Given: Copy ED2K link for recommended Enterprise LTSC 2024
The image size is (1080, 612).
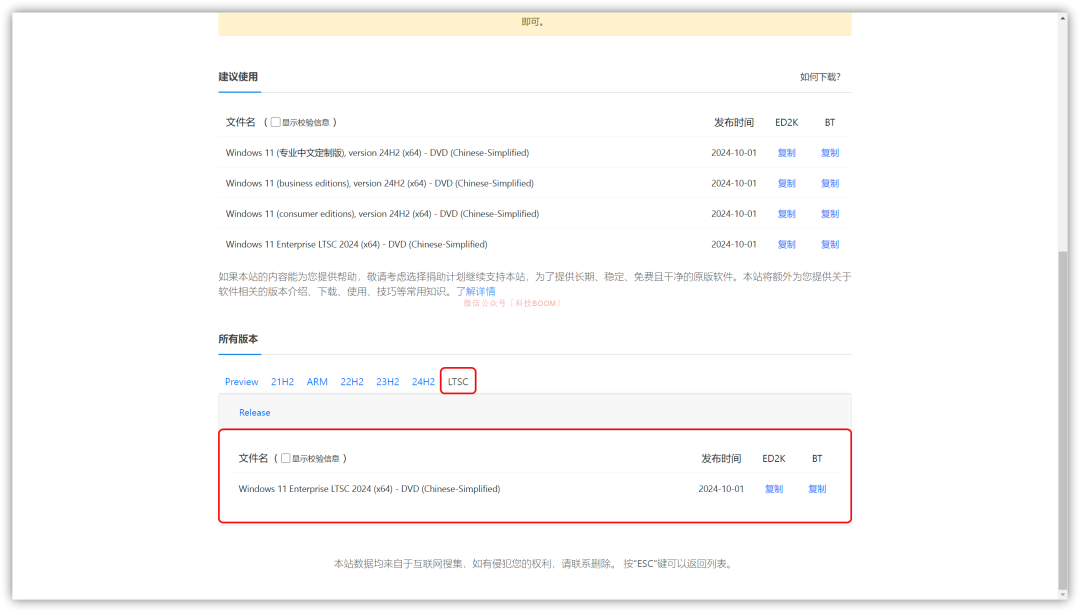Looking at the screenshot, I should click(787, 244).
